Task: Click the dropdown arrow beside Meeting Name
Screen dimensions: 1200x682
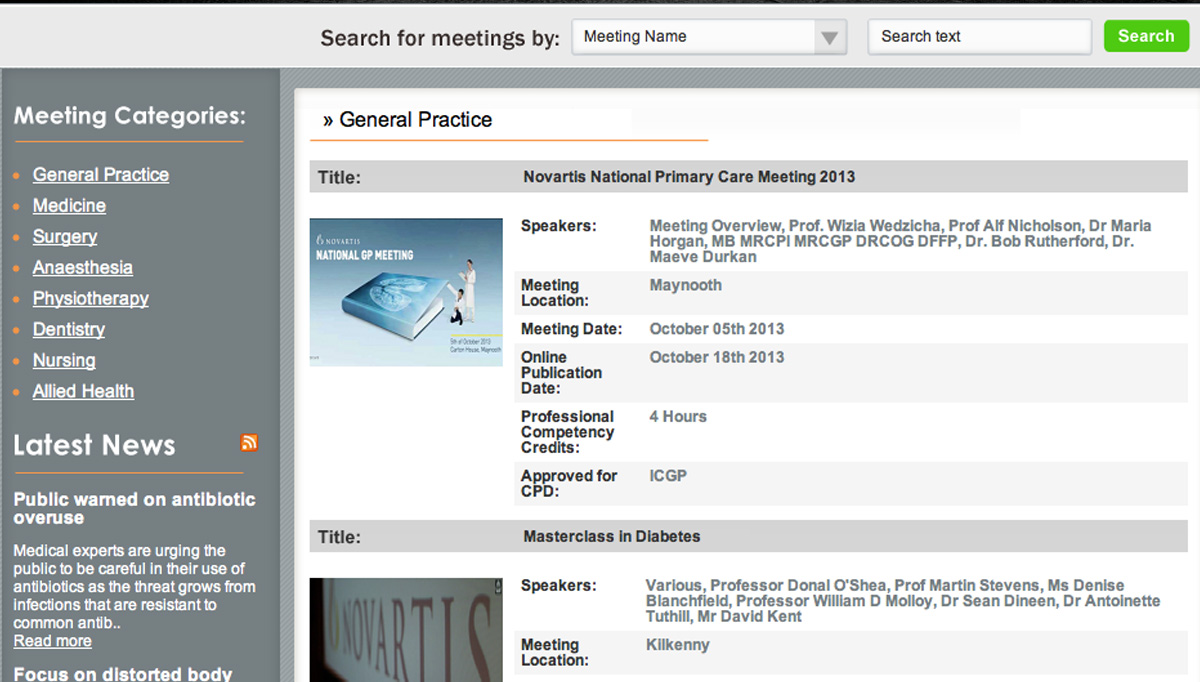Action: coord(828,38)
